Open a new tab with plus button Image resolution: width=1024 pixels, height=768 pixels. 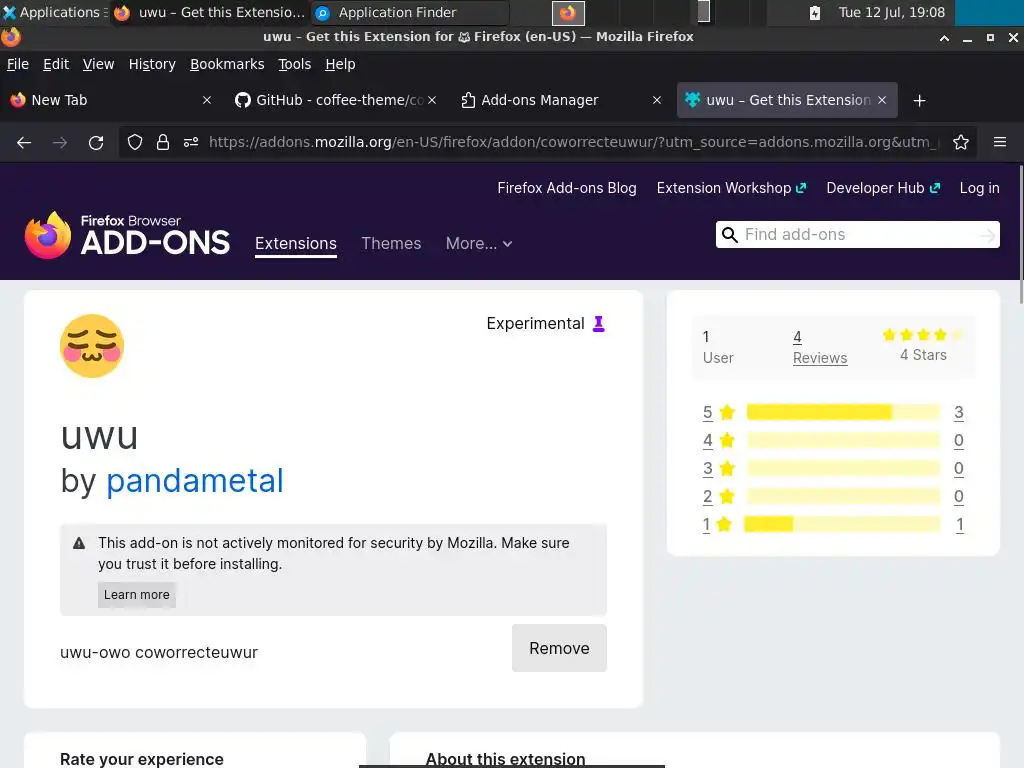pyautogui.click(x=920, y=101)
